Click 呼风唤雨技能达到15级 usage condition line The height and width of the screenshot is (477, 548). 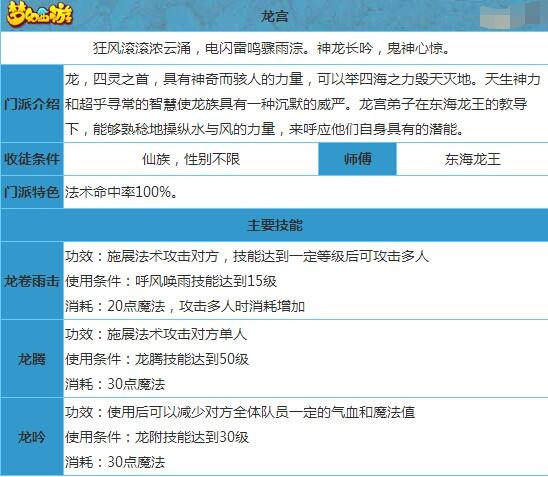click(171, 281)
